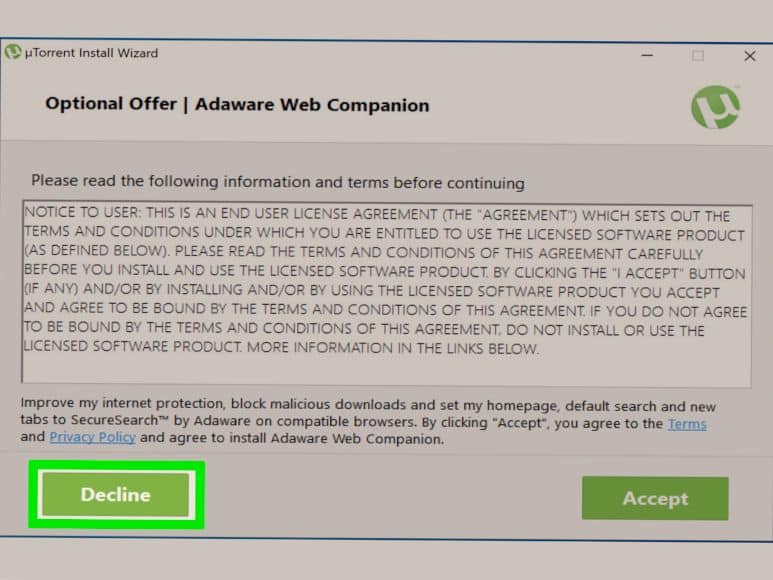
Task: Click the 'Please read the following information' label
Action: click(278, 182)
